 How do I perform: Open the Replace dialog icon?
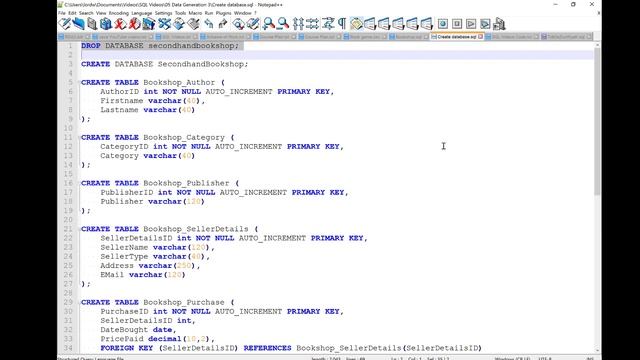(253, 24)
